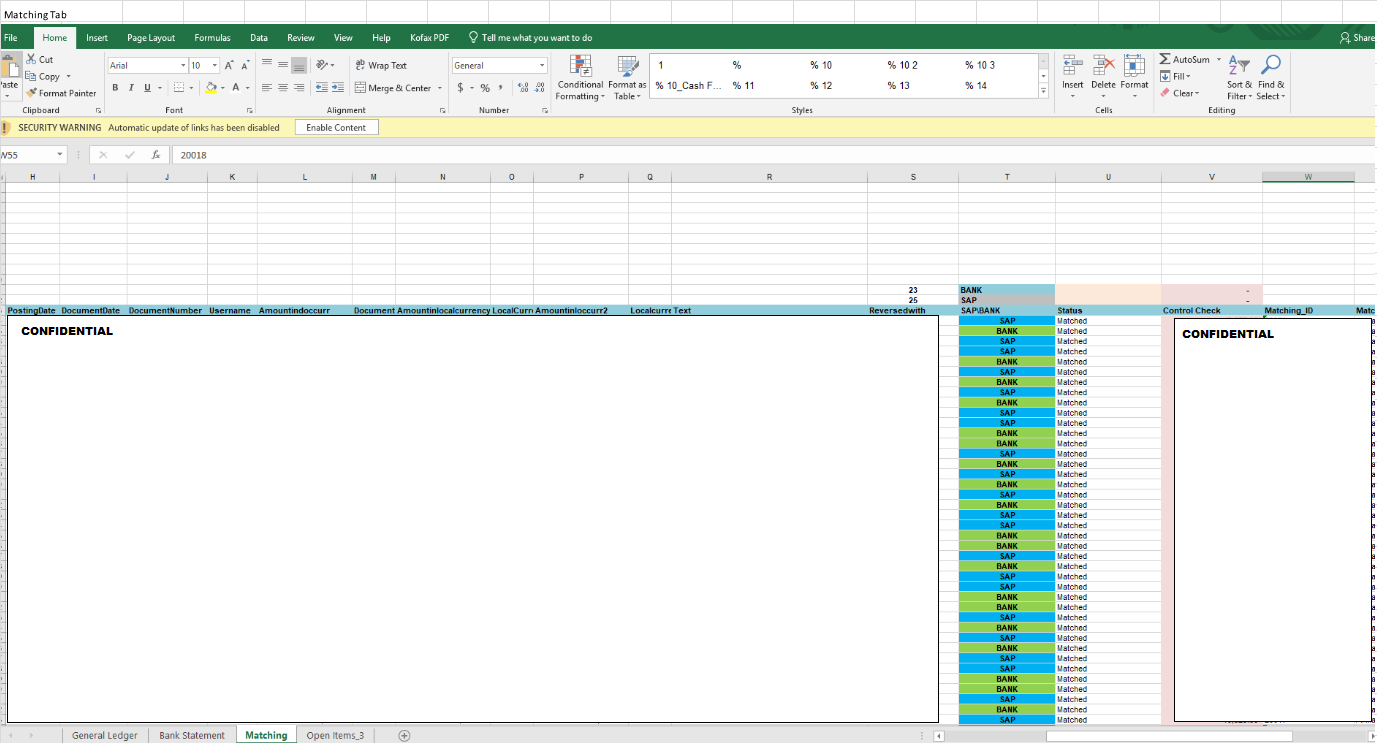1377x743 pixels.
Task: Click the Find & Select magnifier
Action: pyautogui.click(x=1271, y=66)
